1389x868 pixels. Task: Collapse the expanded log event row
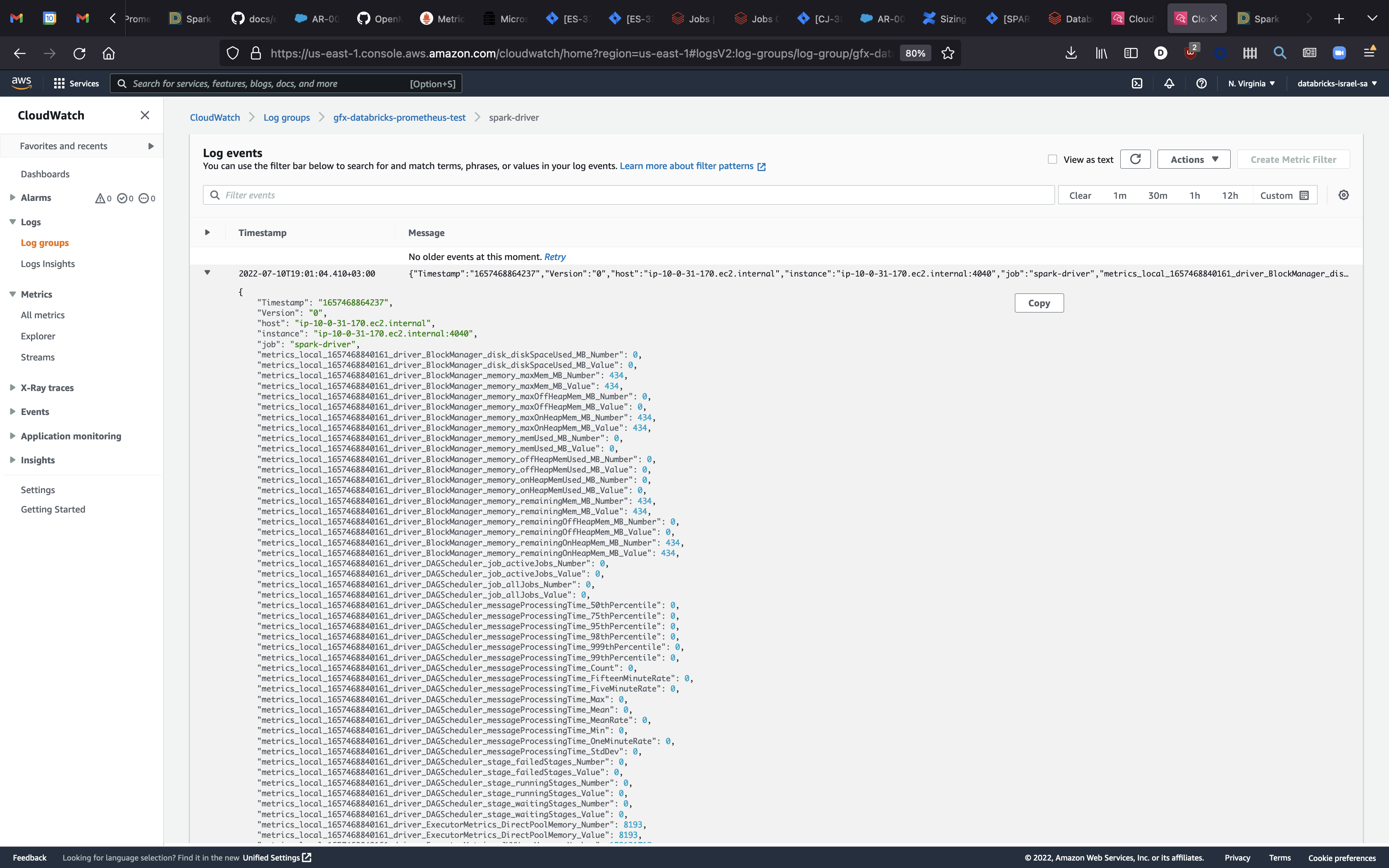[x=207, y=273]
